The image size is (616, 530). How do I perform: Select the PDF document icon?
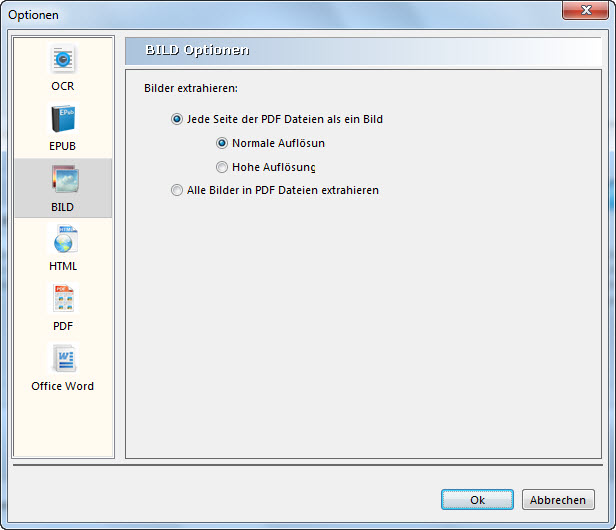pyautogui.click(x=63, y=300)
